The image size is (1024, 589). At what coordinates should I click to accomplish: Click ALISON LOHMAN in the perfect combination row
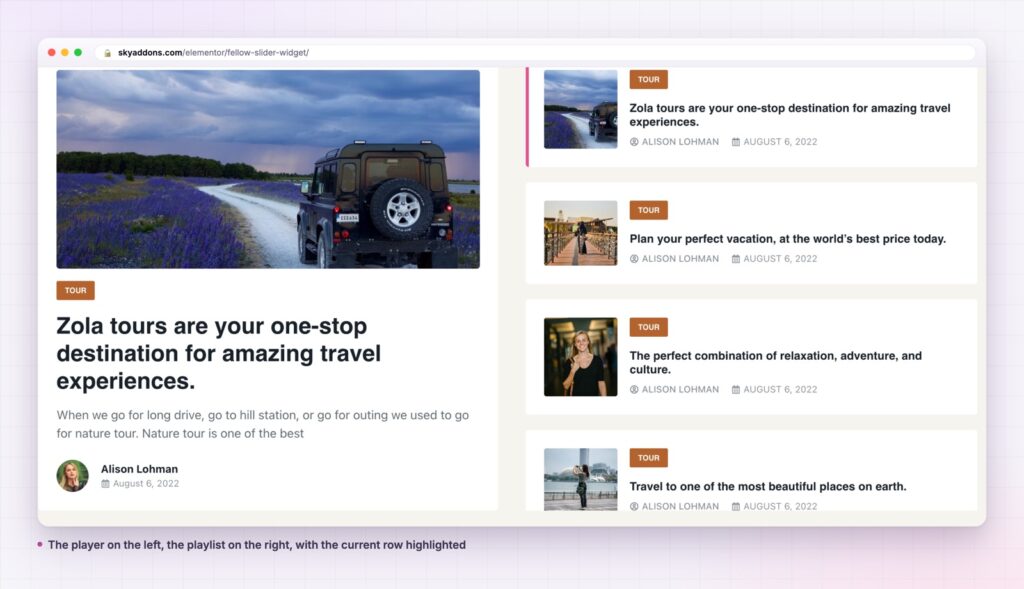point(680,389)
